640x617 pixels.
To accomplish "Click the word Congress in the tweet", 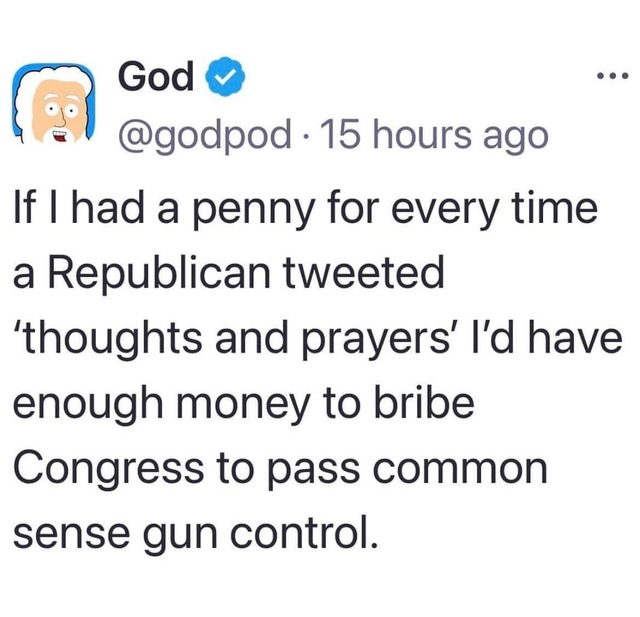I will click(109, 471).
